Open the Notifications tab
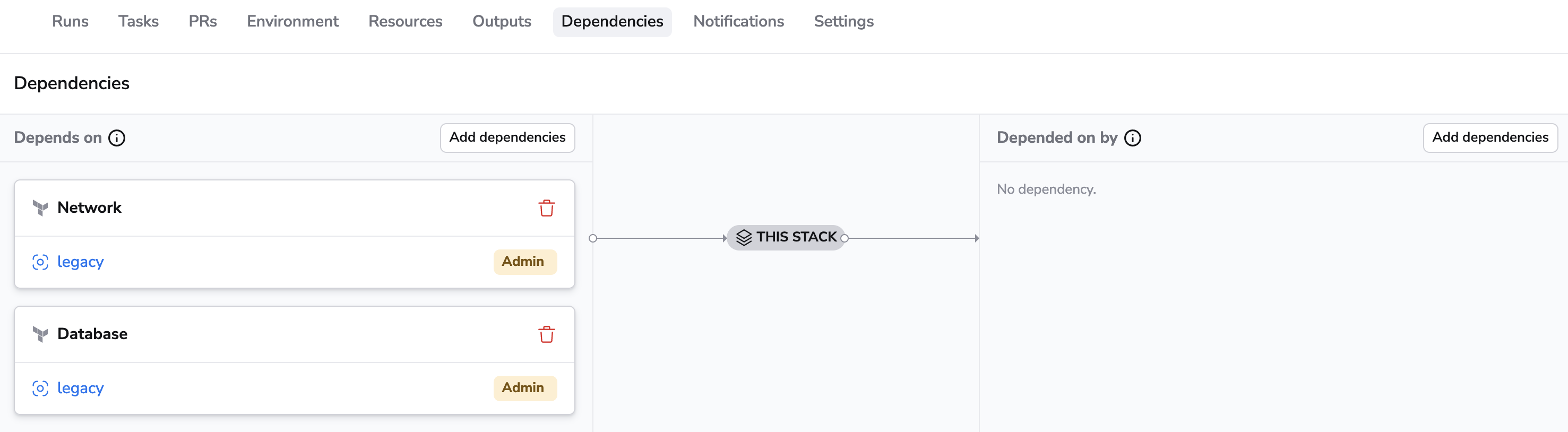The width and height of the screenshot is (1568, 432). [738, 21]
